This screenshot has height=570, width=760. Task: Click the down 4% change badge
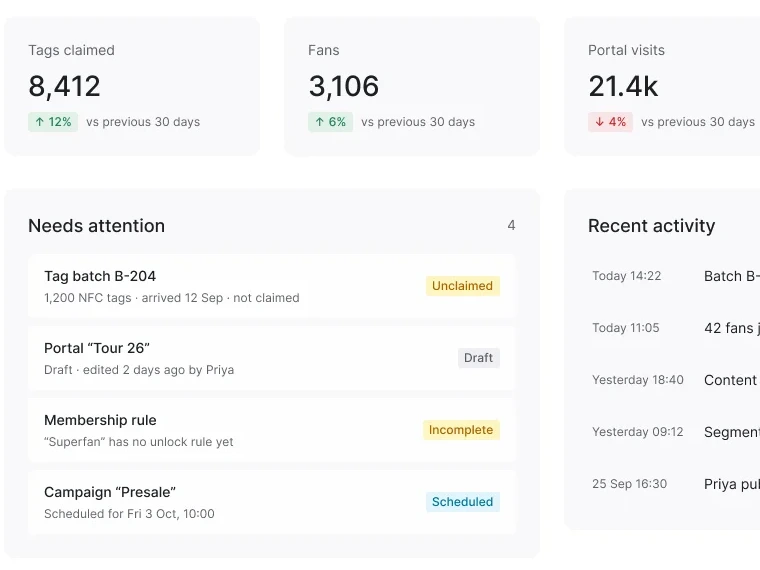tap(610, 122)
